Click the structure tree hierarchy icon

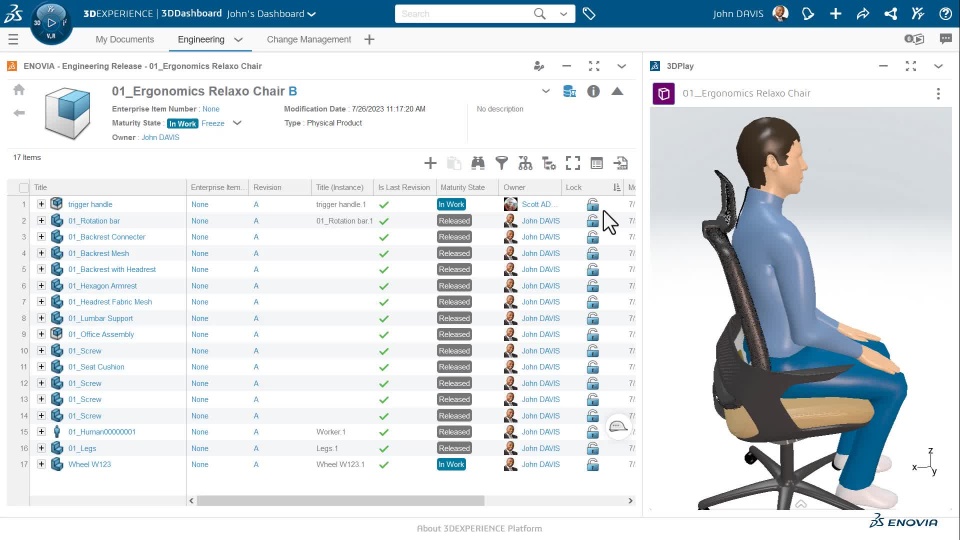(525, 163)
